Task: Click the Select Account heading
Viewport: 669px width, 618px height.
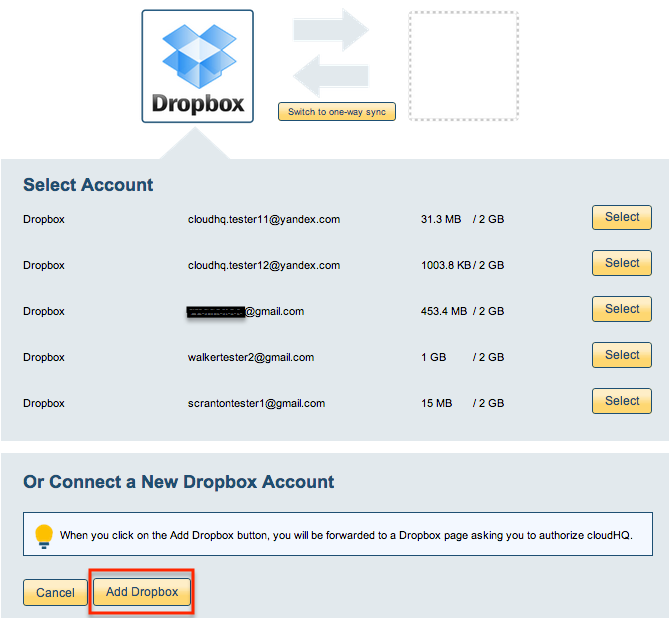Action: coord(88,185)
